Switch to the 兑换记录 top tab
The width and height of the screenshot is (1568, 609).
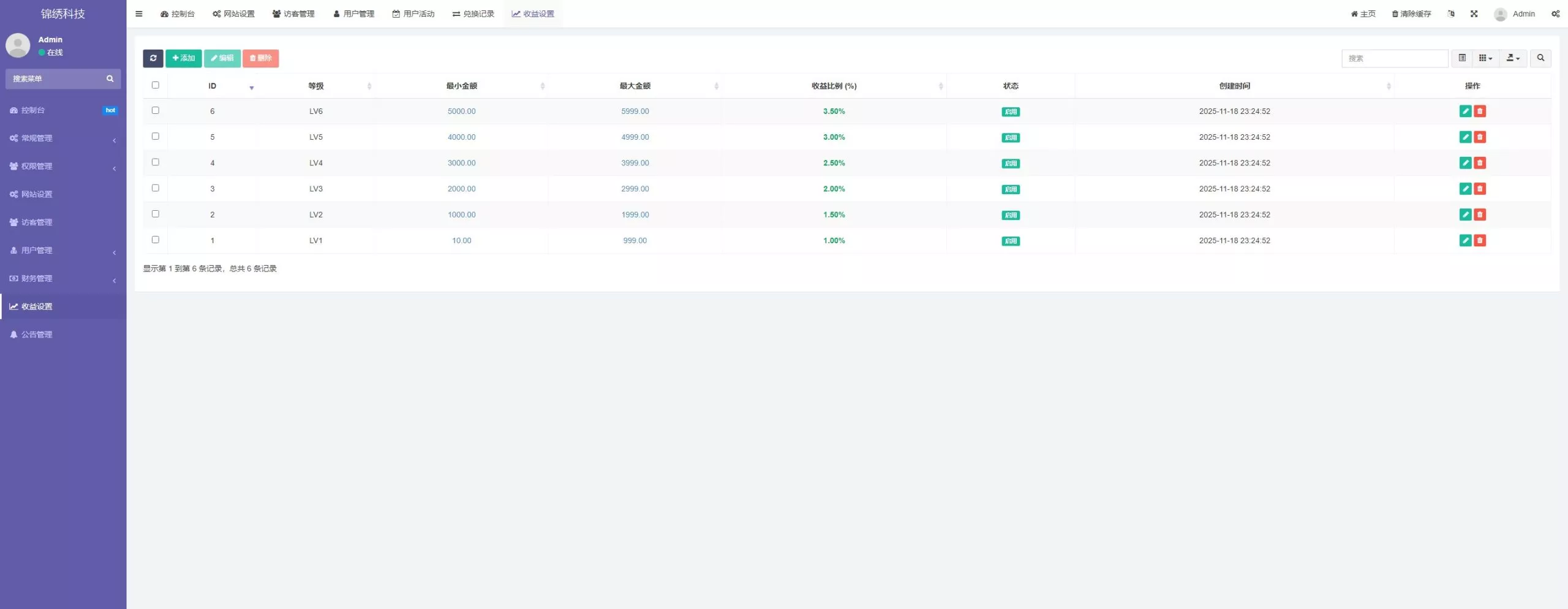[x=473, y=14]
